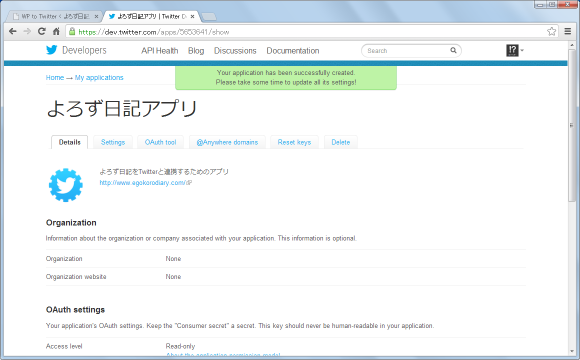Follow the Home breadcrumb link

(x=55, y=78)
